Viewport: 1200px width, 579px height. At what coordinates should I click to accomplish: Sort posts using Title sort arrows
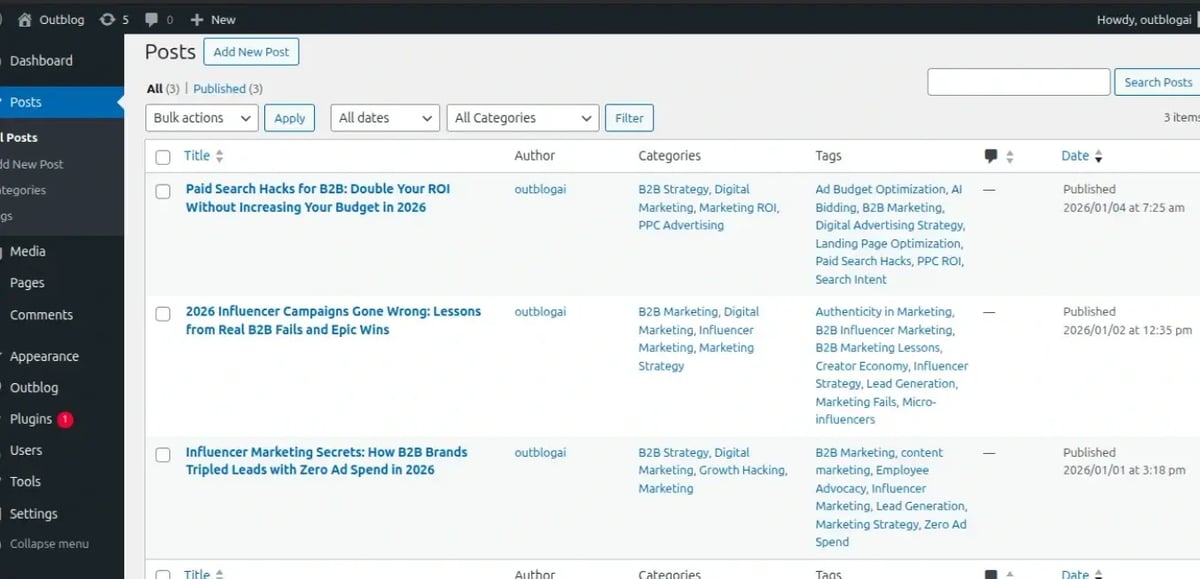220,156
